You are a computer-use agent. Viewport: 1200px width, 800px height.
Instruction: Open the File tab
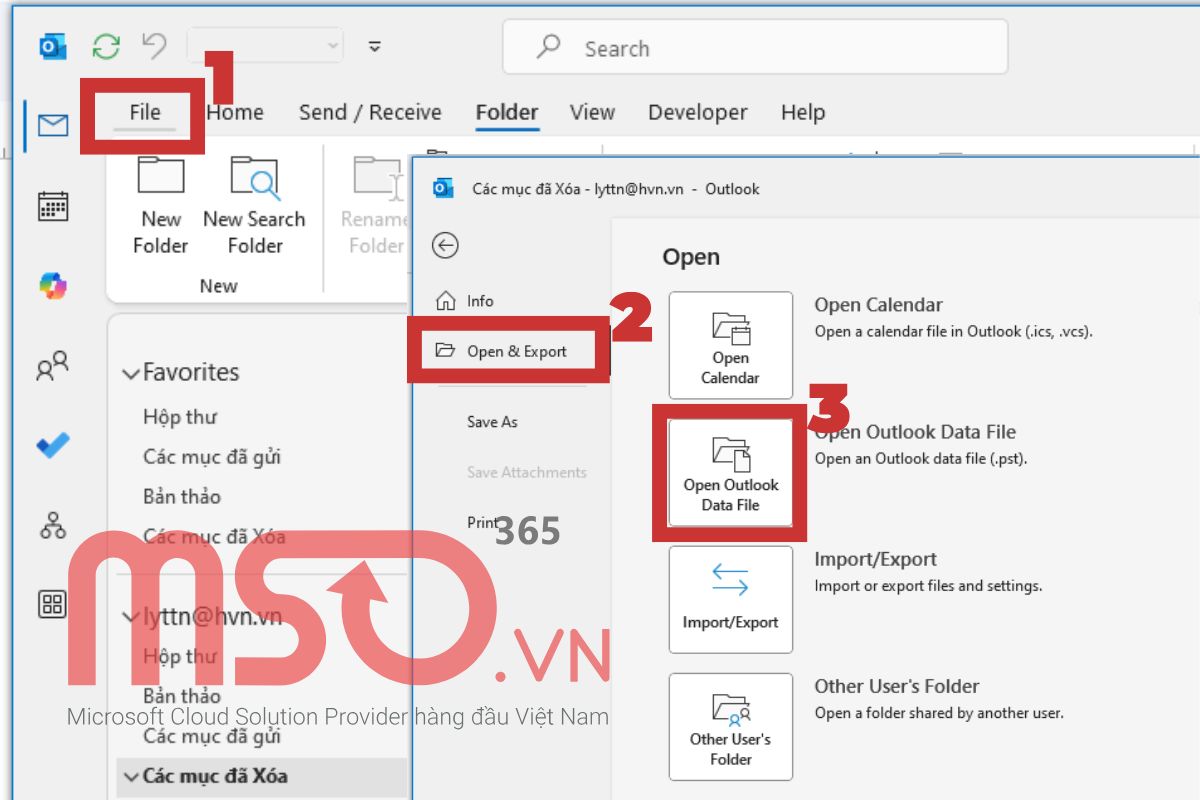[145, 112]
